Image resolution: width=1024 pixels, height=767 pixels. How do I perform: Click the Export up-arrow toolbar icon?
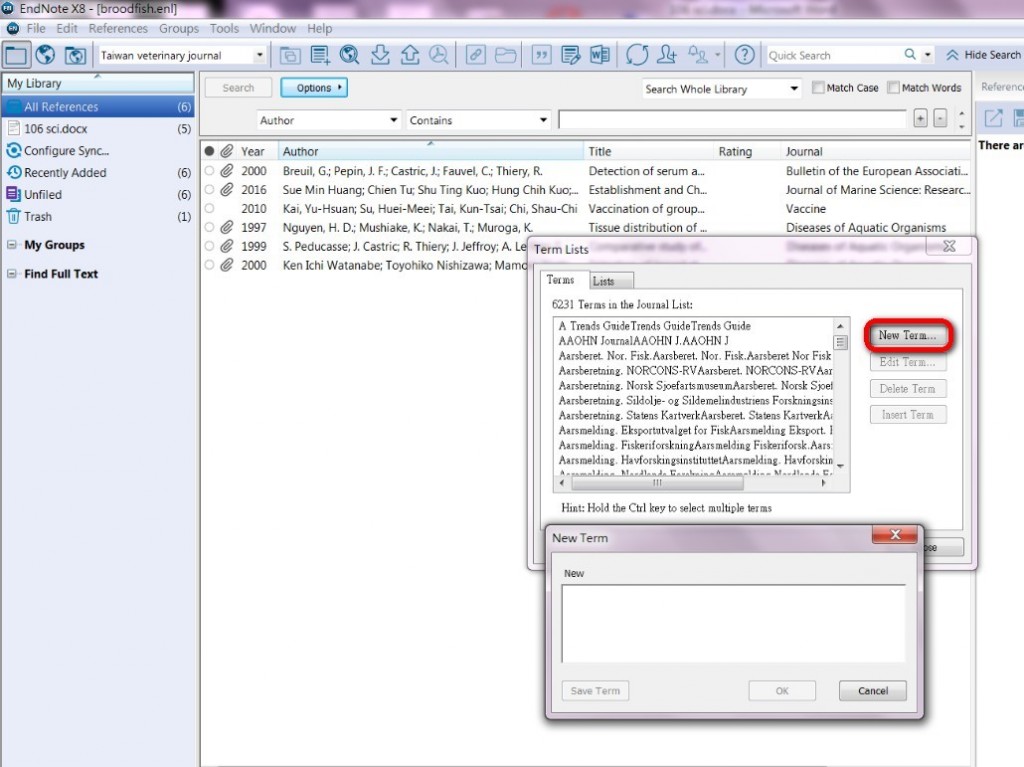pyautogui.click(x=409, y=55)
